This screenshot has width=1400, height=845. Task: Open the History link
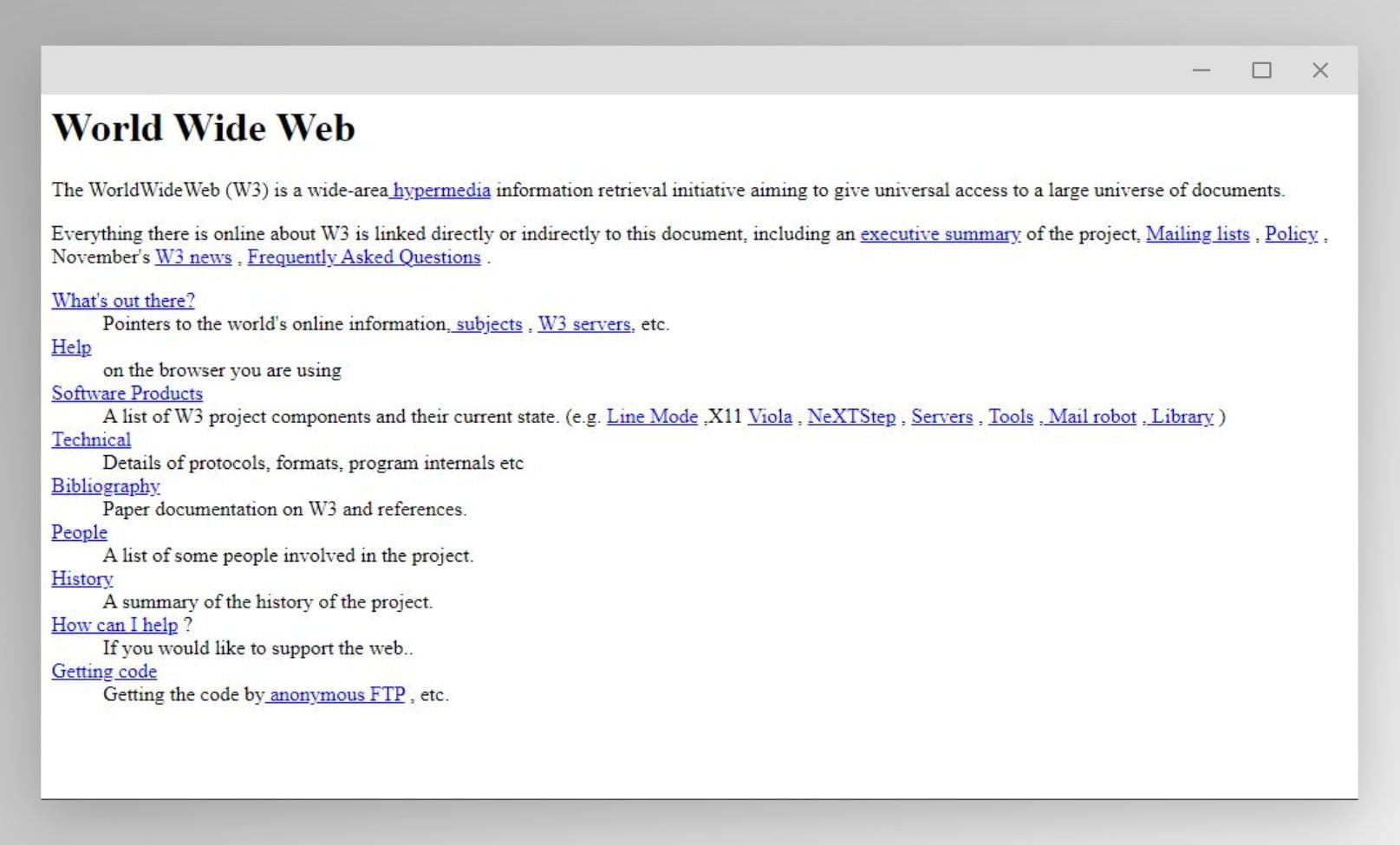[81, 579]
